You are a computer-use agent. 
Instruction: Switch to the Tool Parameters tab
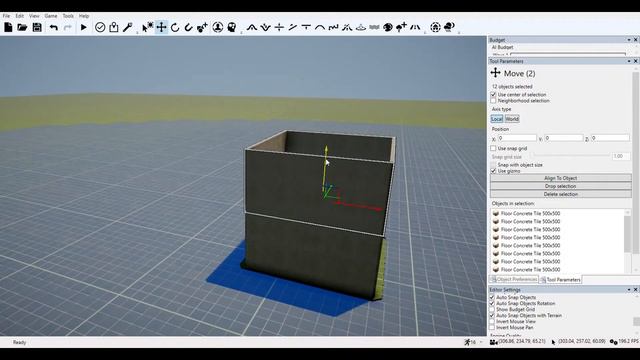[560, 280]
